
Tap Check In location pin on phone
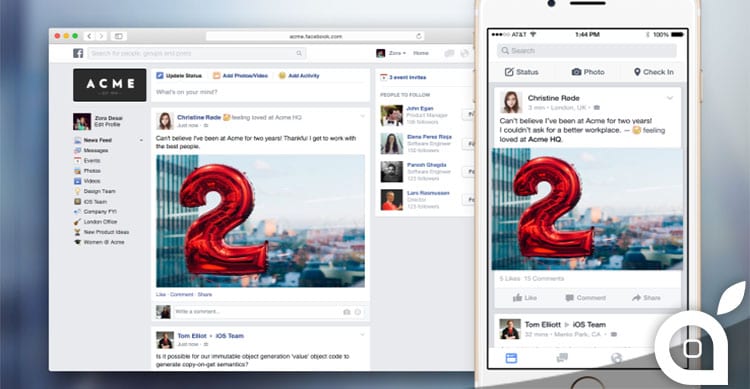pos(637,72)
